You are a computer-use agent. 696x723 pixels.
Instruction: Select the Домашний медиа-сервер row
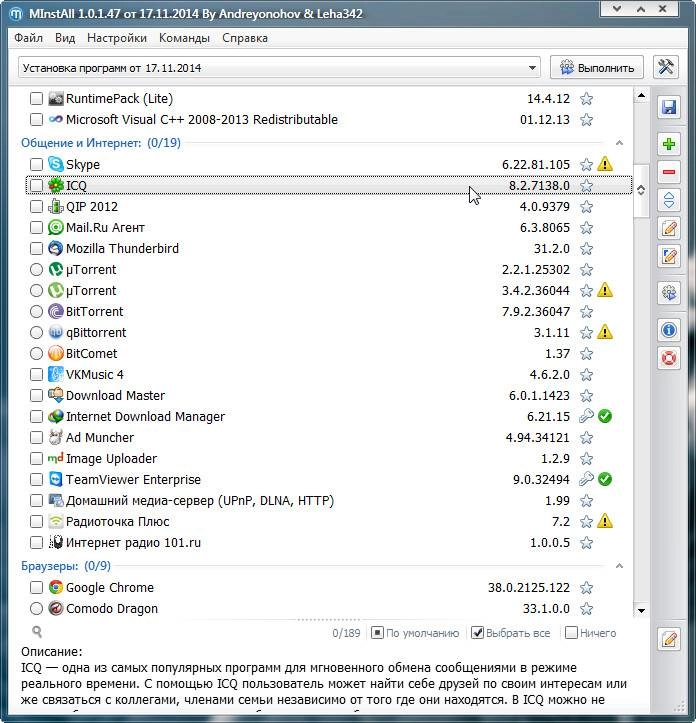coord(328,501)
